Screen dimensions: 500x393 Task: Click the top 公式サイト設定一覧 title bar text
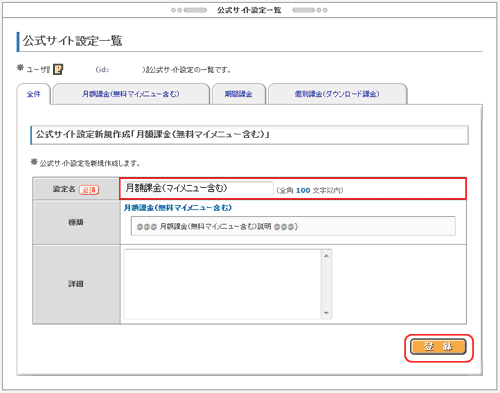pyautogui.click(x=249, y=10)
